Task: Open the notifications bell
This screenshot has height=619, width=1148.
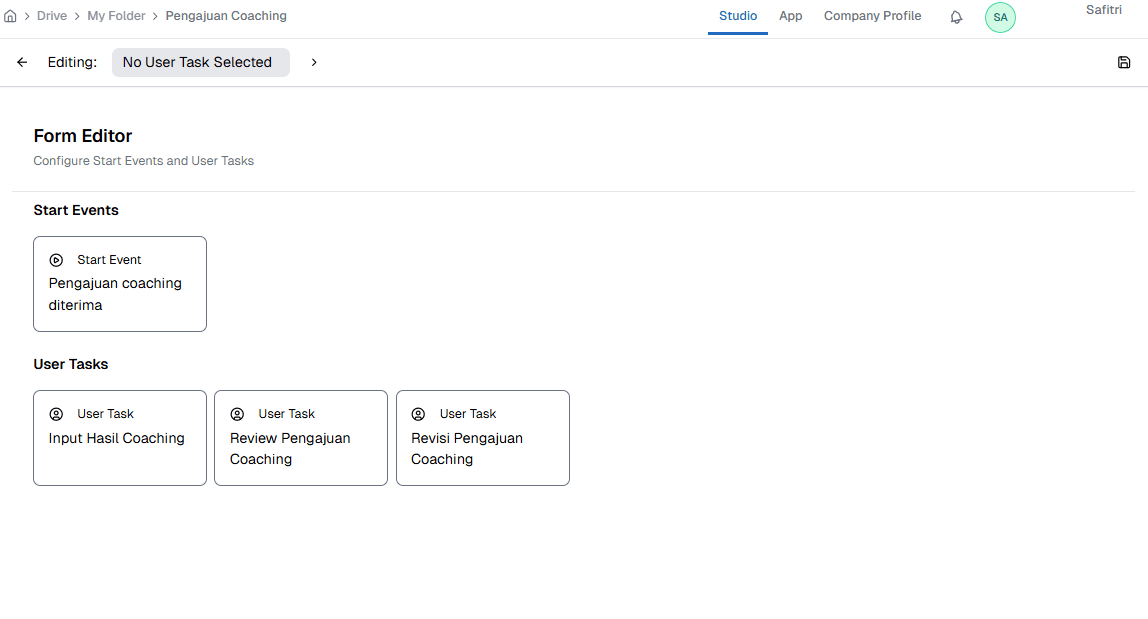Action: (x=956, y=17)
